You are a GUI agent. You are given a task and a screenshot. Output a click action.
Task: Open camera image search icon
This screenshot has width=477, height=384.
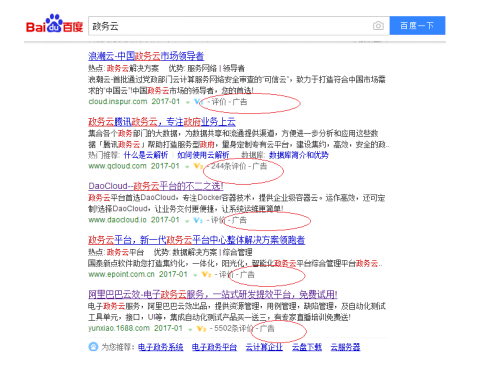click(x=378, y=26)
